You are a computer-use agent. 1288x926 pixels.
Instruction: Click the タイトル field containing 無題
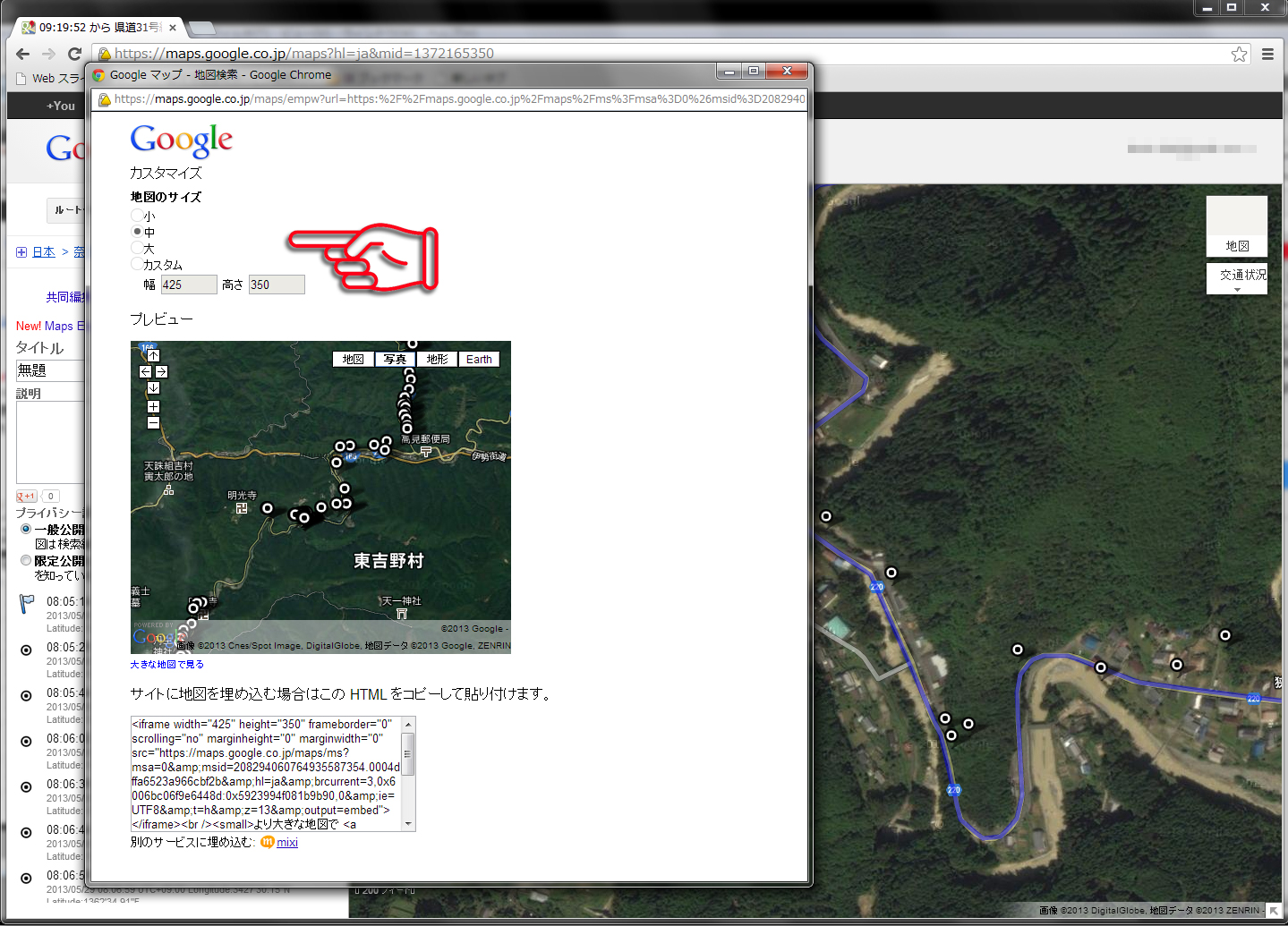[51, 370]
